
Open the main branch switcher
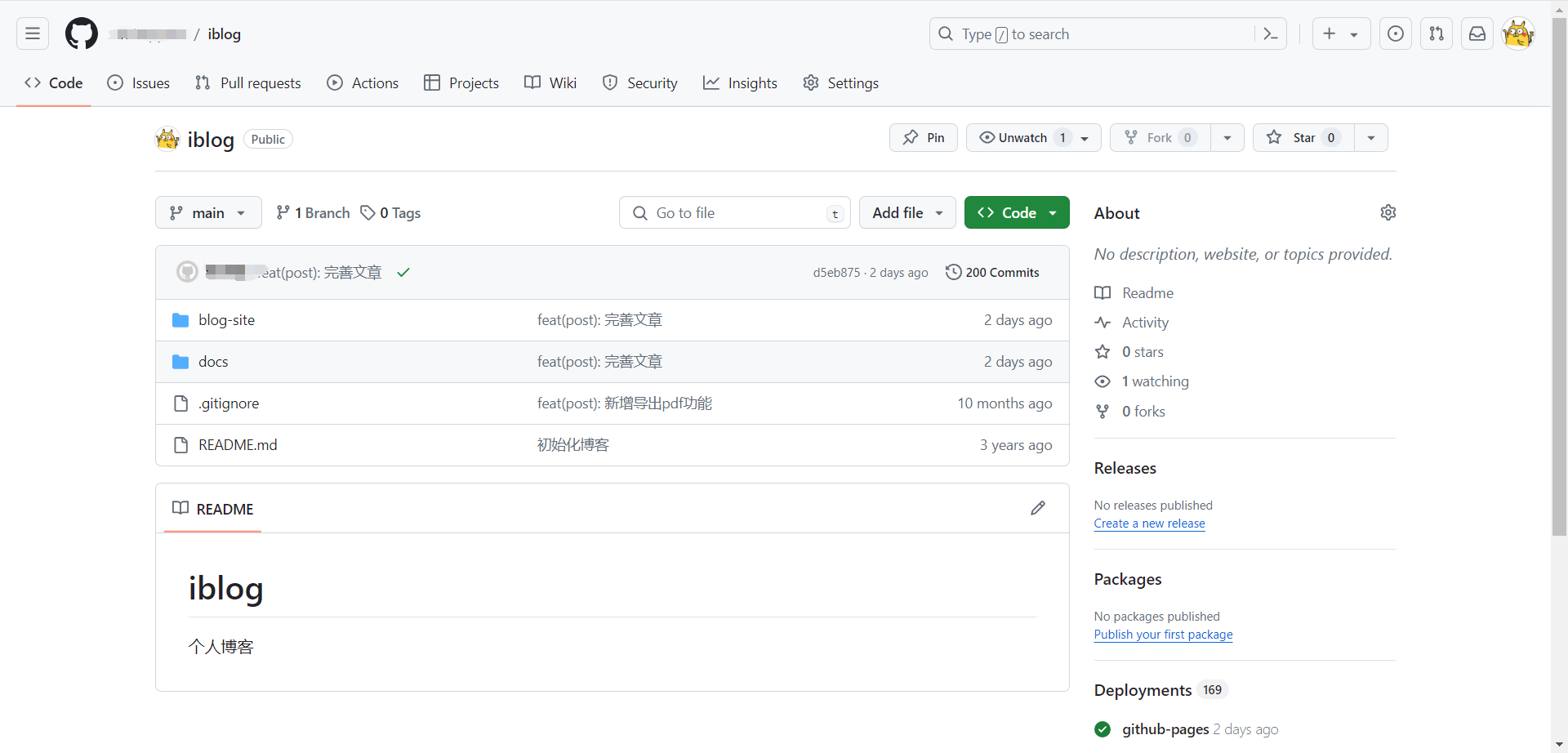[x=208, y=212]
